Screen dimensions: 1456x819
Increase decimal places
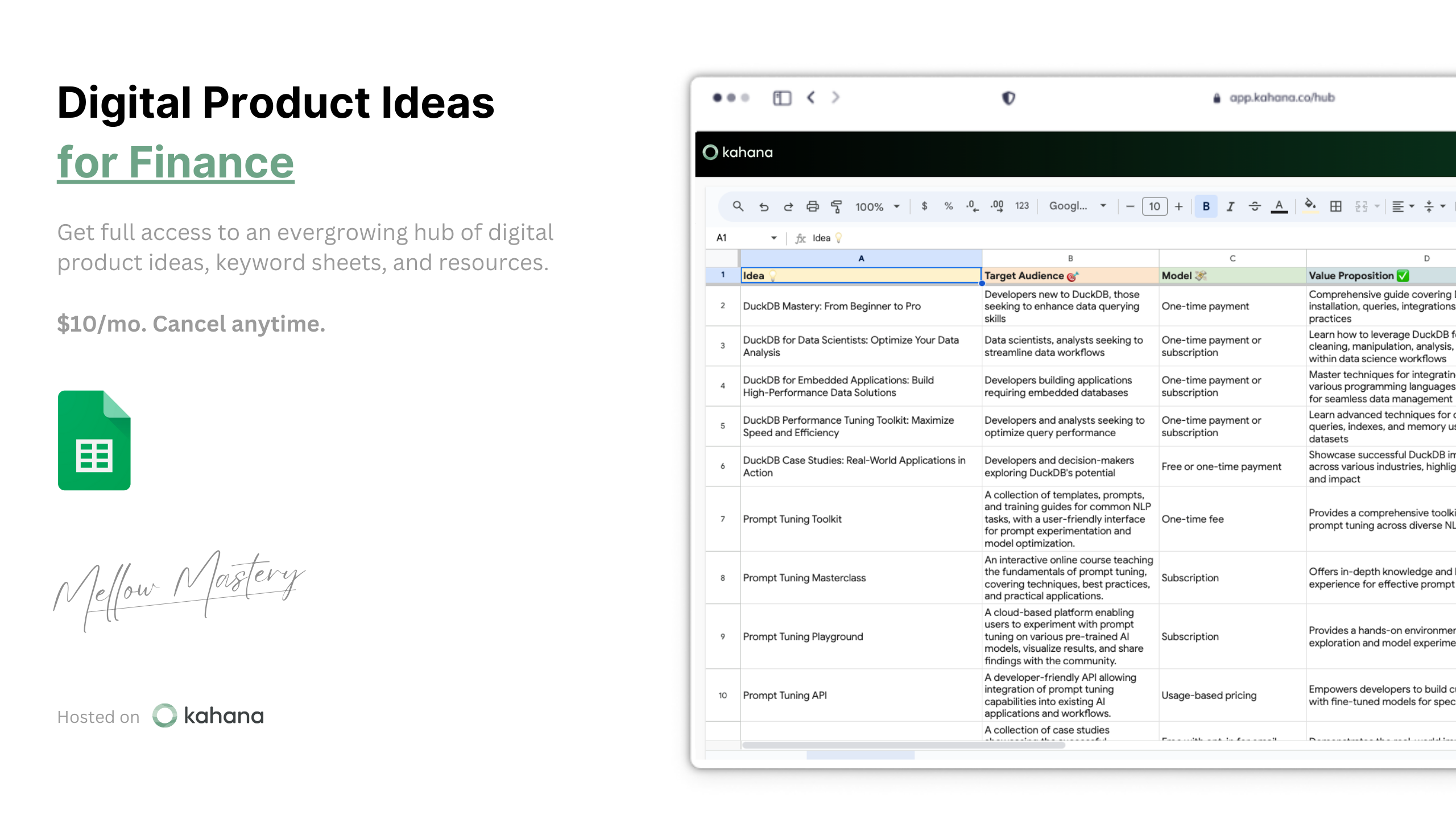(x=996, y=206)
